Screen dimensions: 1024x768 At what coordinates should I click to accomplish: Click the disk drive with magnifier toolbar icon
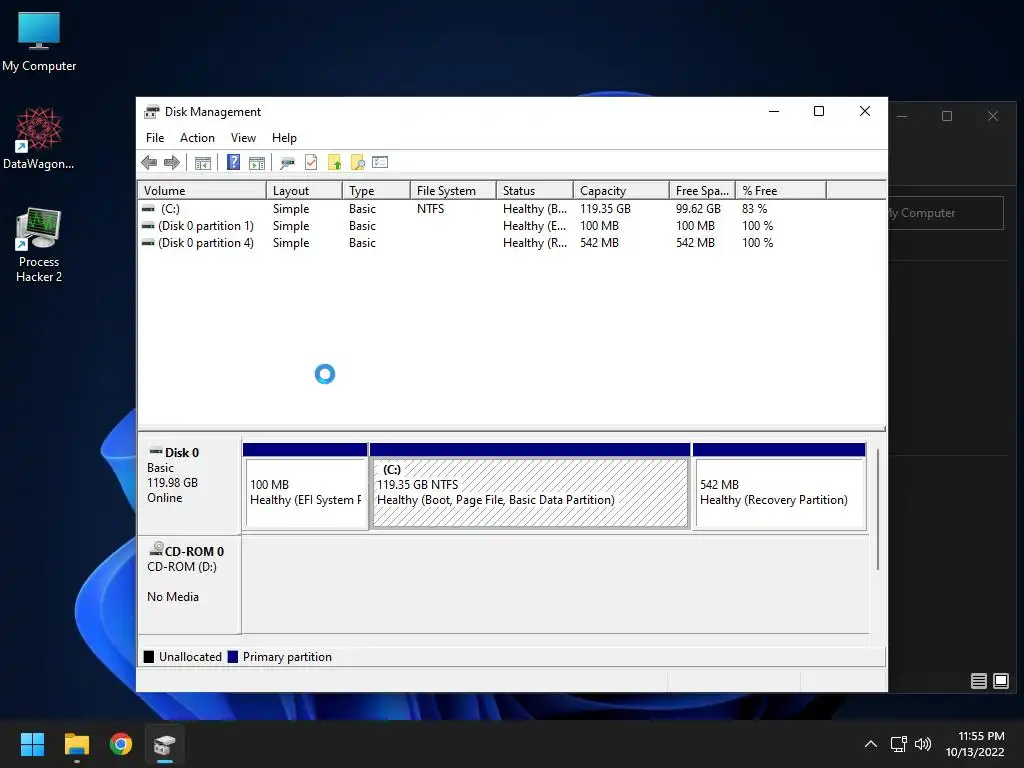tap(287, 163)
